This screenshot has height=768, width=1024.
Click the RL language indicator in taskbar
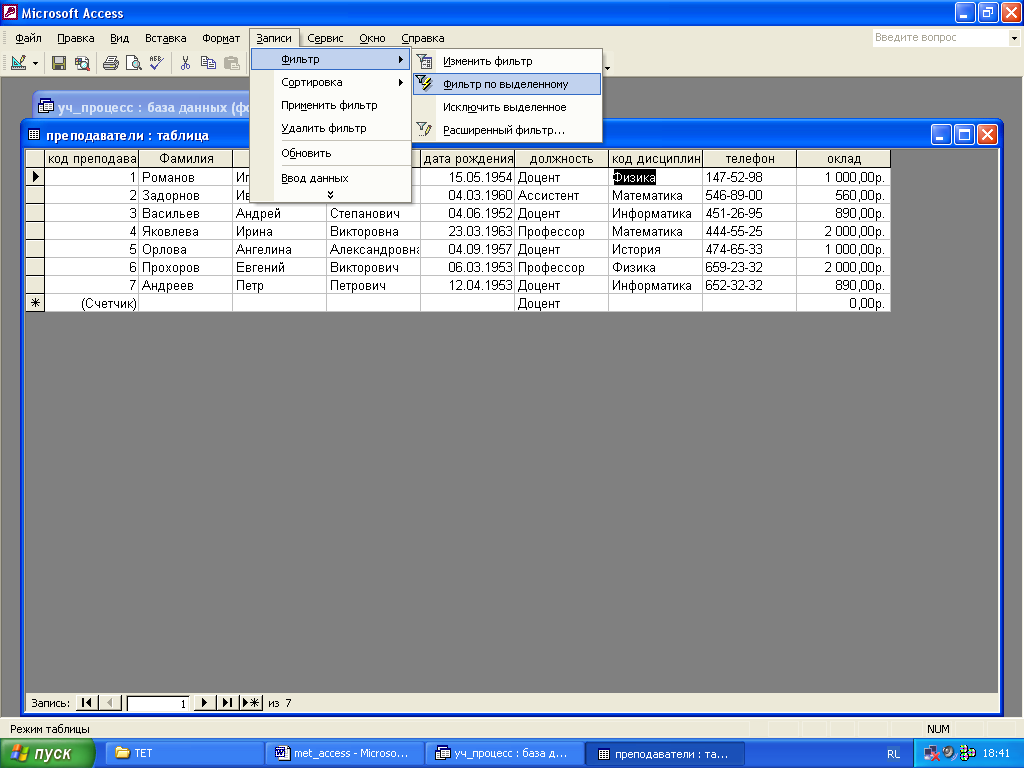coord(893,754)
